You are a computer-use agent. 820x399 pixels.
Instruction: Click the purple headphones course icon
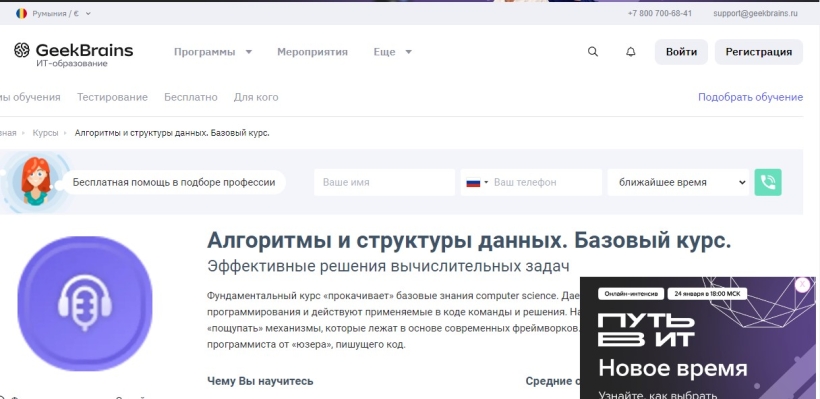click(85, 304)
